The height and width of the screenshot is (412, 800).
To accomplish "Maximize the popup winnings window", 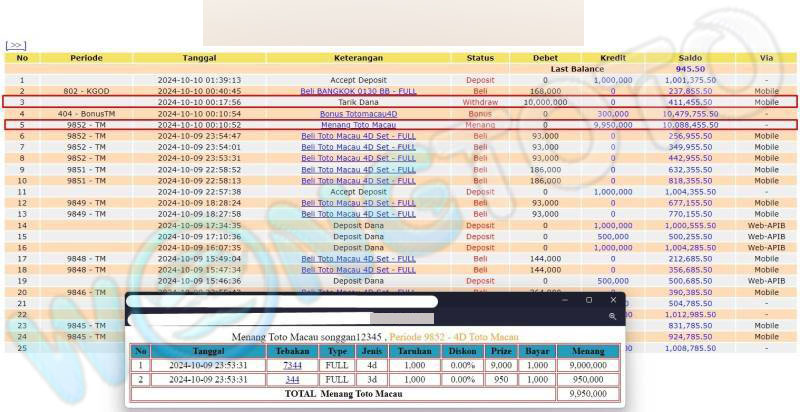I will point(589,300).
